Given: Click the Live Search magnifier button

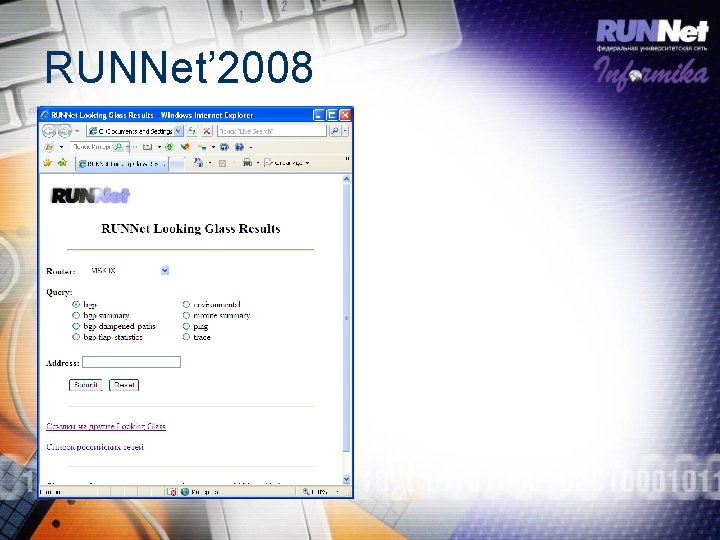Looking at the screenshot, I should pyautogui.click(x=335, y=131).
